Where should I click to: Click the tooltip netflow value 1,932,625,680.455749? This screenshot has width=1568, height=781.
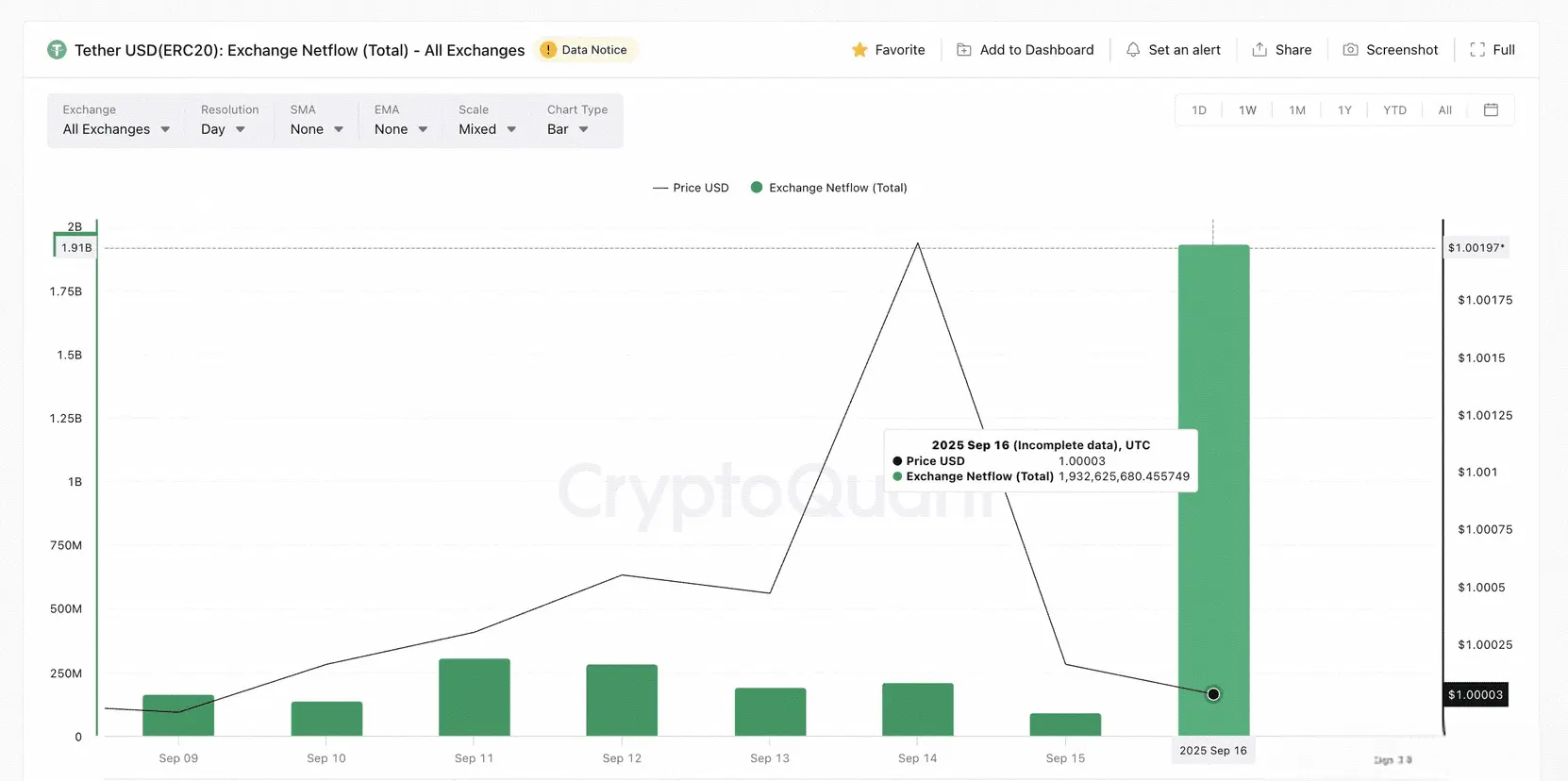(x=1124, y=476)
